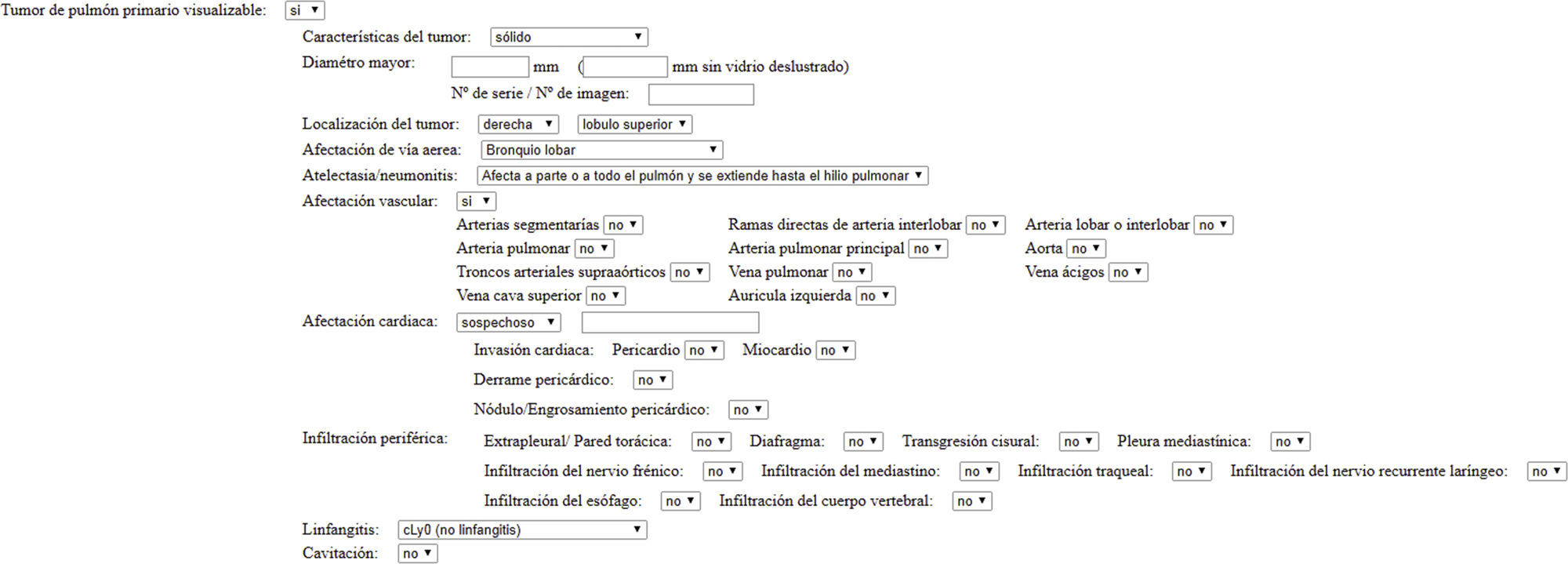This screenshot has width=1568, height=564.
Task: Open the 'Aorta' dropdown
Action: pos(1086,249)
